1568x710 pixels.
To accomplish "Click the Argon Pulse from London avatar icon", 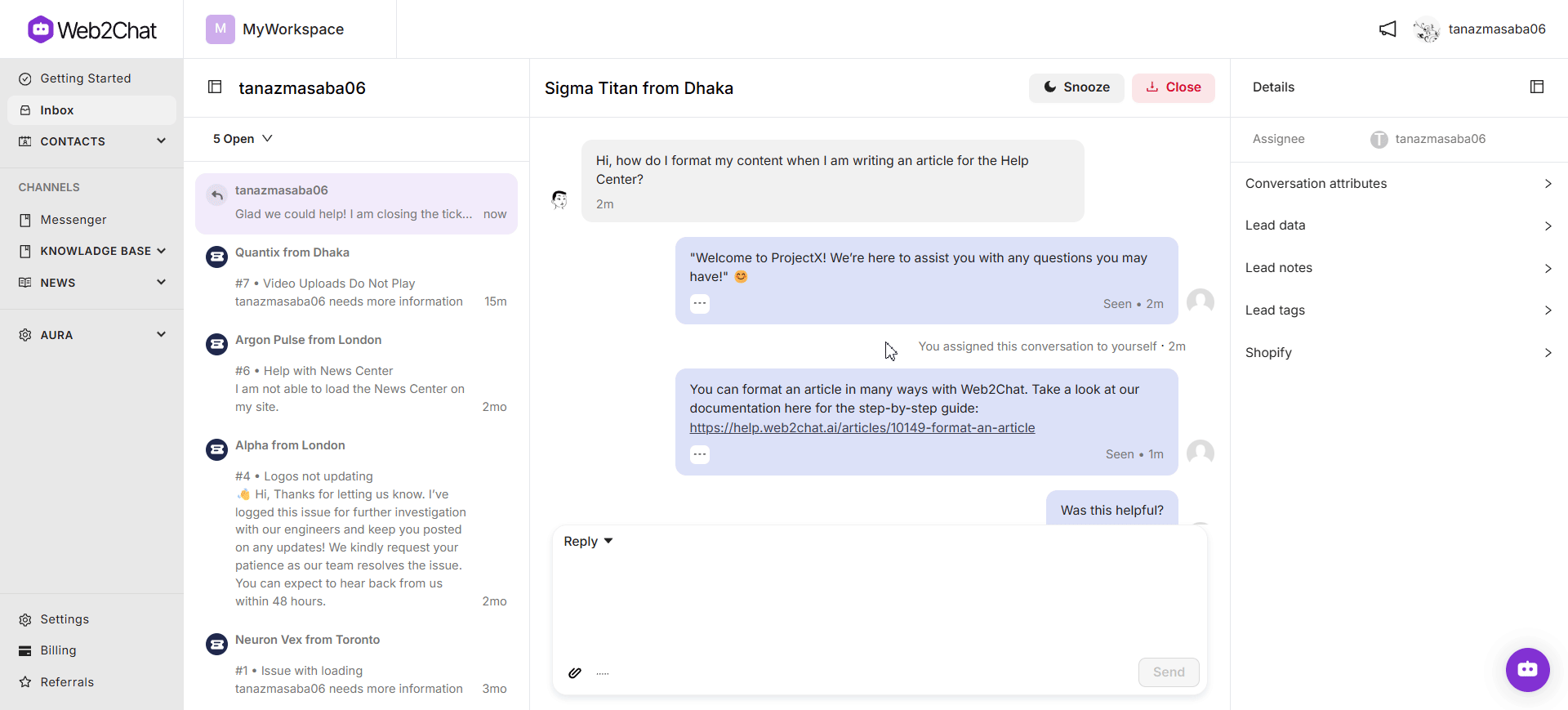I will 216,344.
